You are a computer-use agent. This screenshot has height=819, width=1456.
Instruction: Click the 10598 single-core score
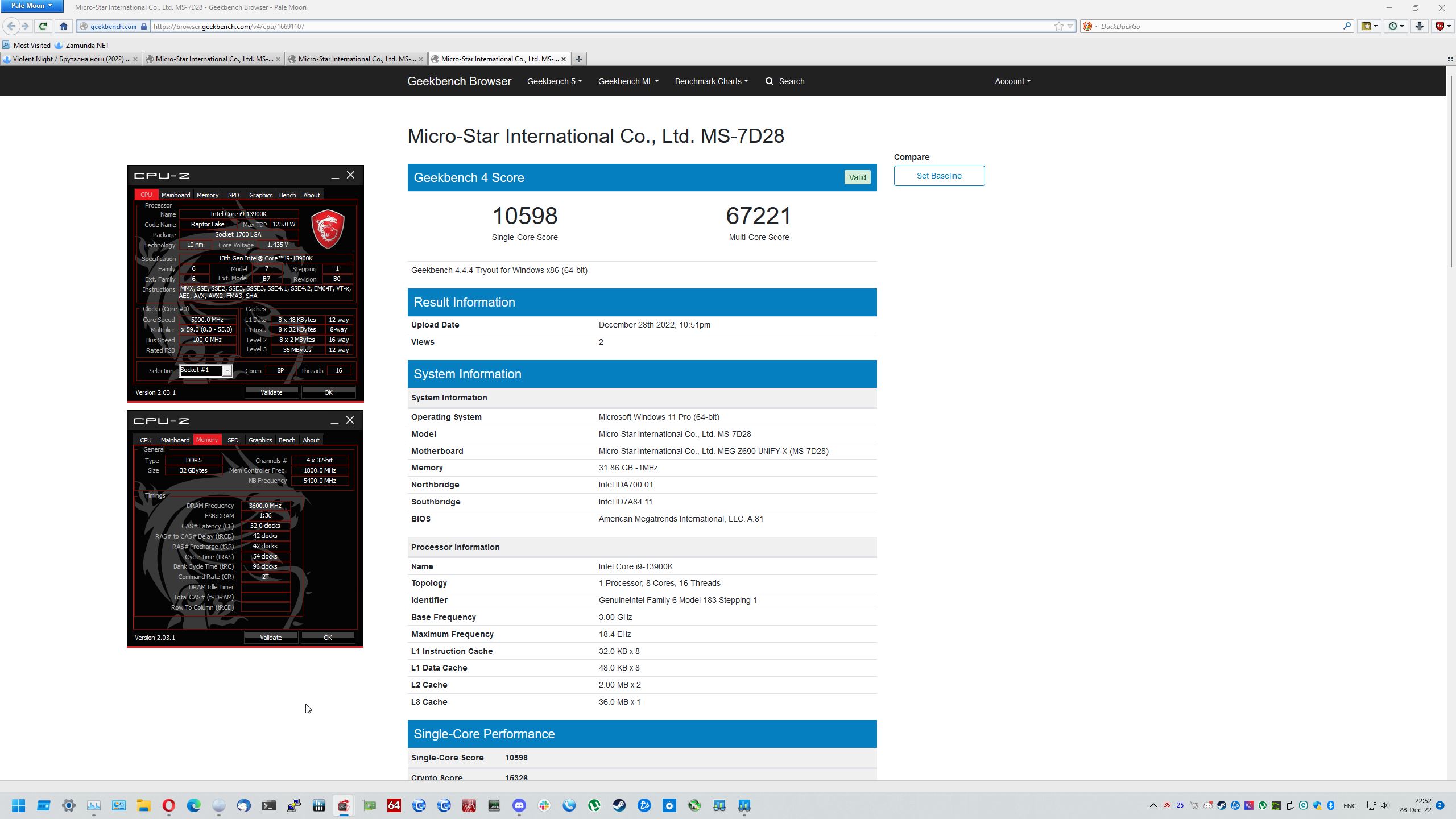pos(524,216)
